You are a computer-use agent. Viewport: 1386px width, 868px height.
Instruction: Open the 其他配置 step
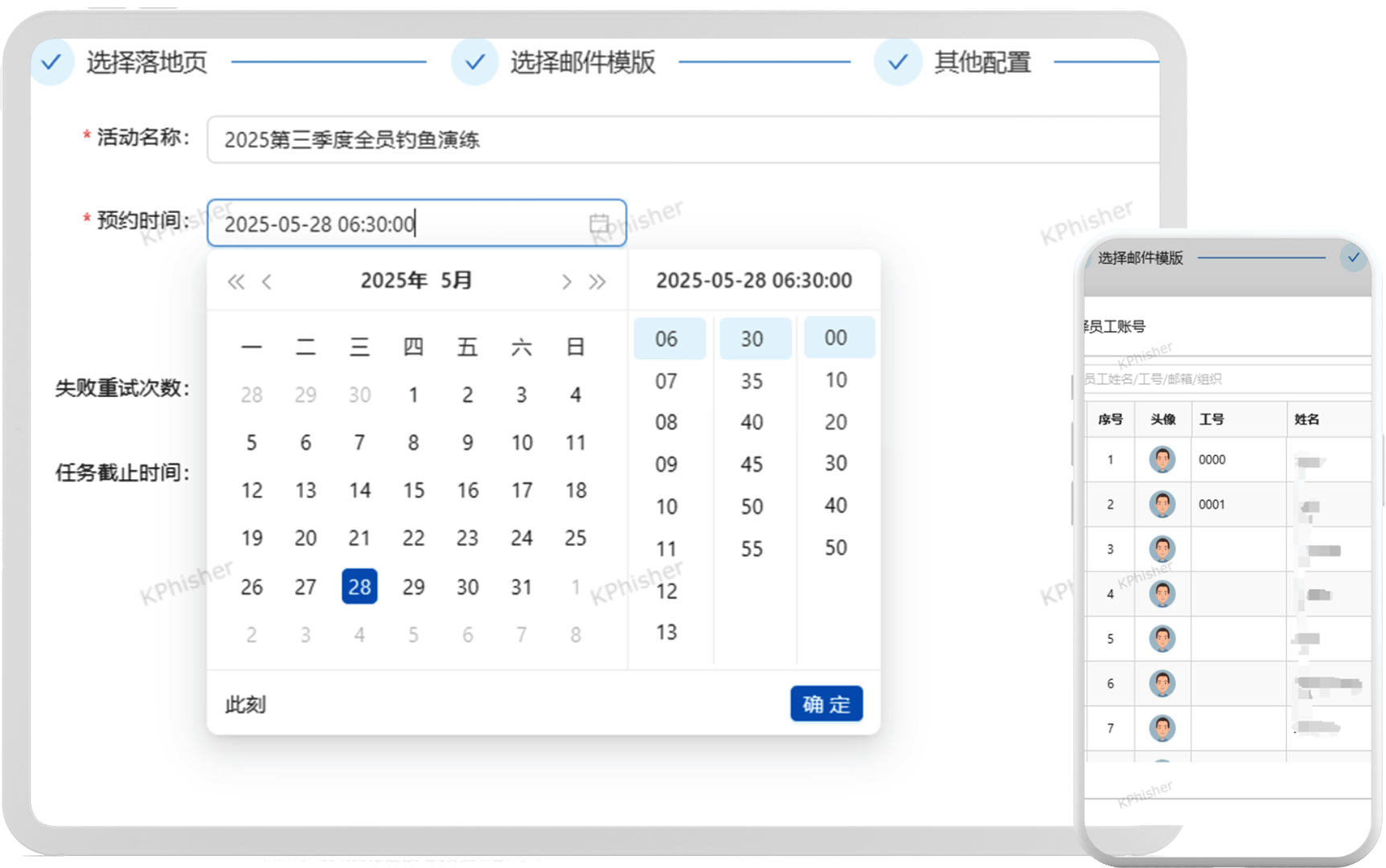click(x=982, y=62)
